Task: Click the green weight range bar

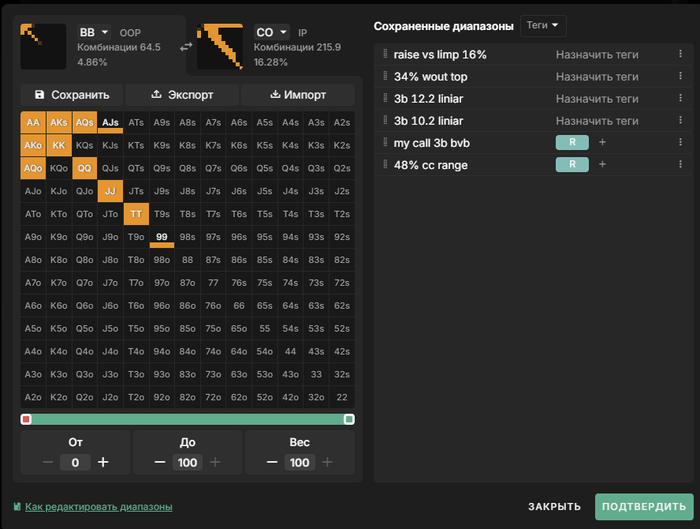Action: pos(188,419)
